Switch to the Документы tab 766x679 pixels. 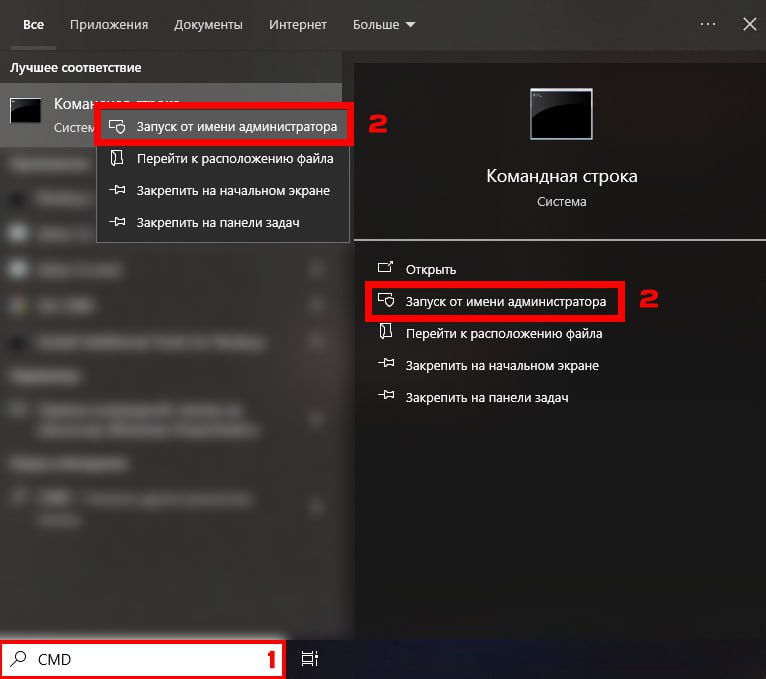[208, 24]
